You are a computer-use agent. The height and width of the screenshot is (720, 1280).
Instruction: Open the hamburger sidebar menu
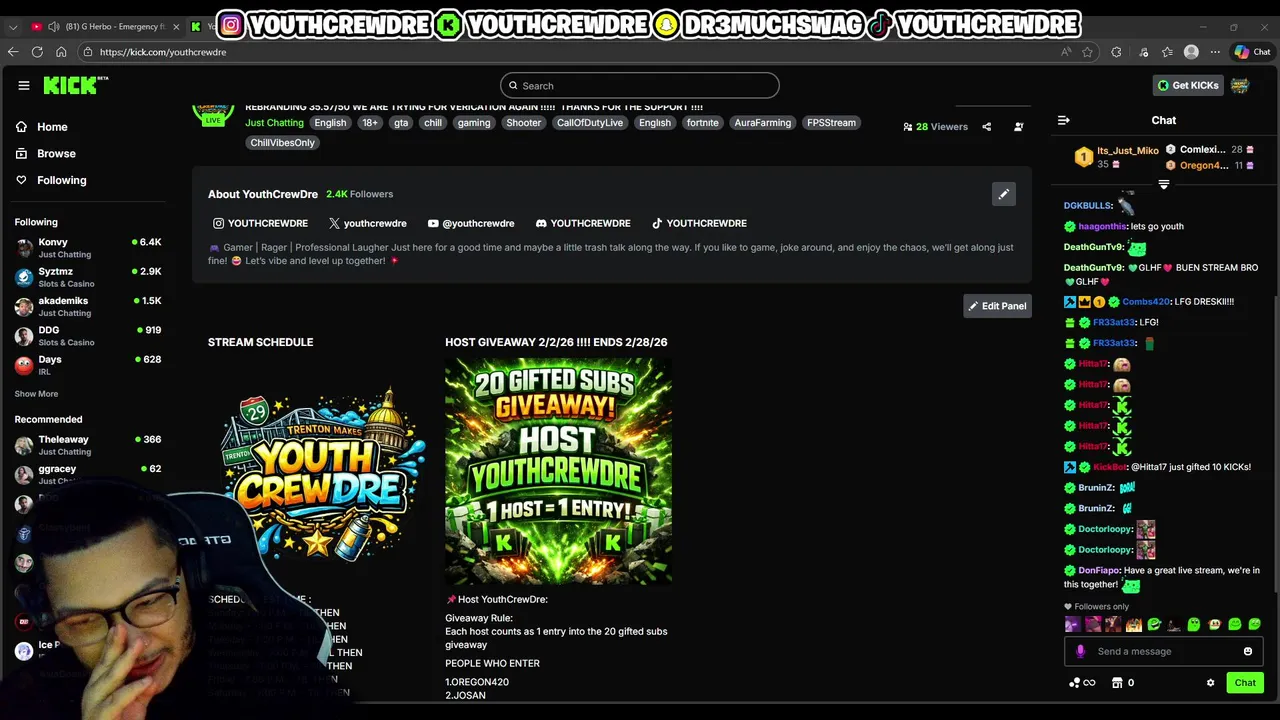click(24, 86)
